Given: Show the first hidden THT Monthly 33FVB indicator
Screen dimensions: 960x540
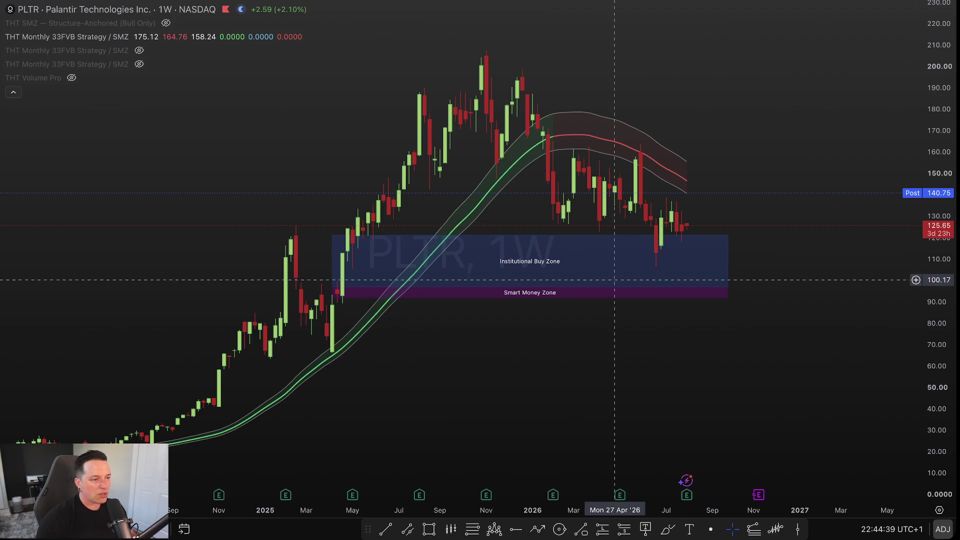Looking at the screenshot, I should (x=139, y=50).
